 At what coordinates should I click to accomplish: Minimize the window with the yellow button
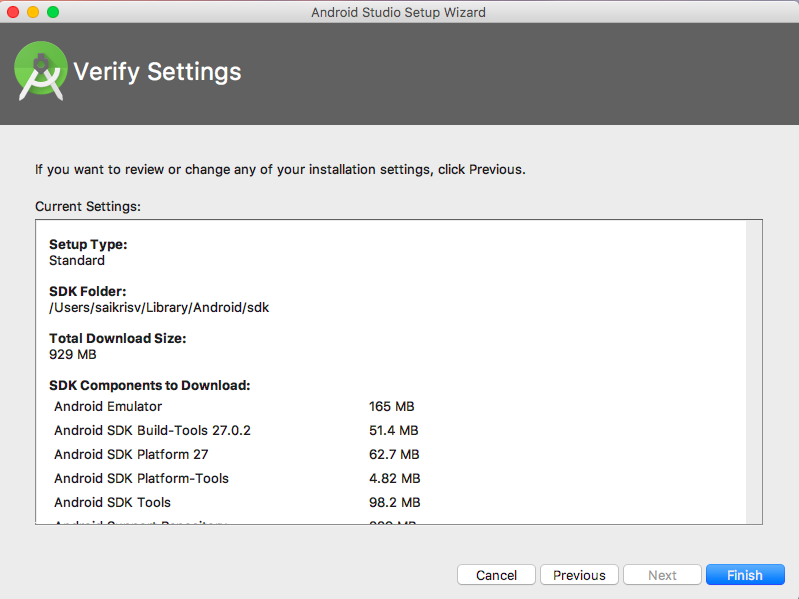pyautogui.click(x=33, y=12)
